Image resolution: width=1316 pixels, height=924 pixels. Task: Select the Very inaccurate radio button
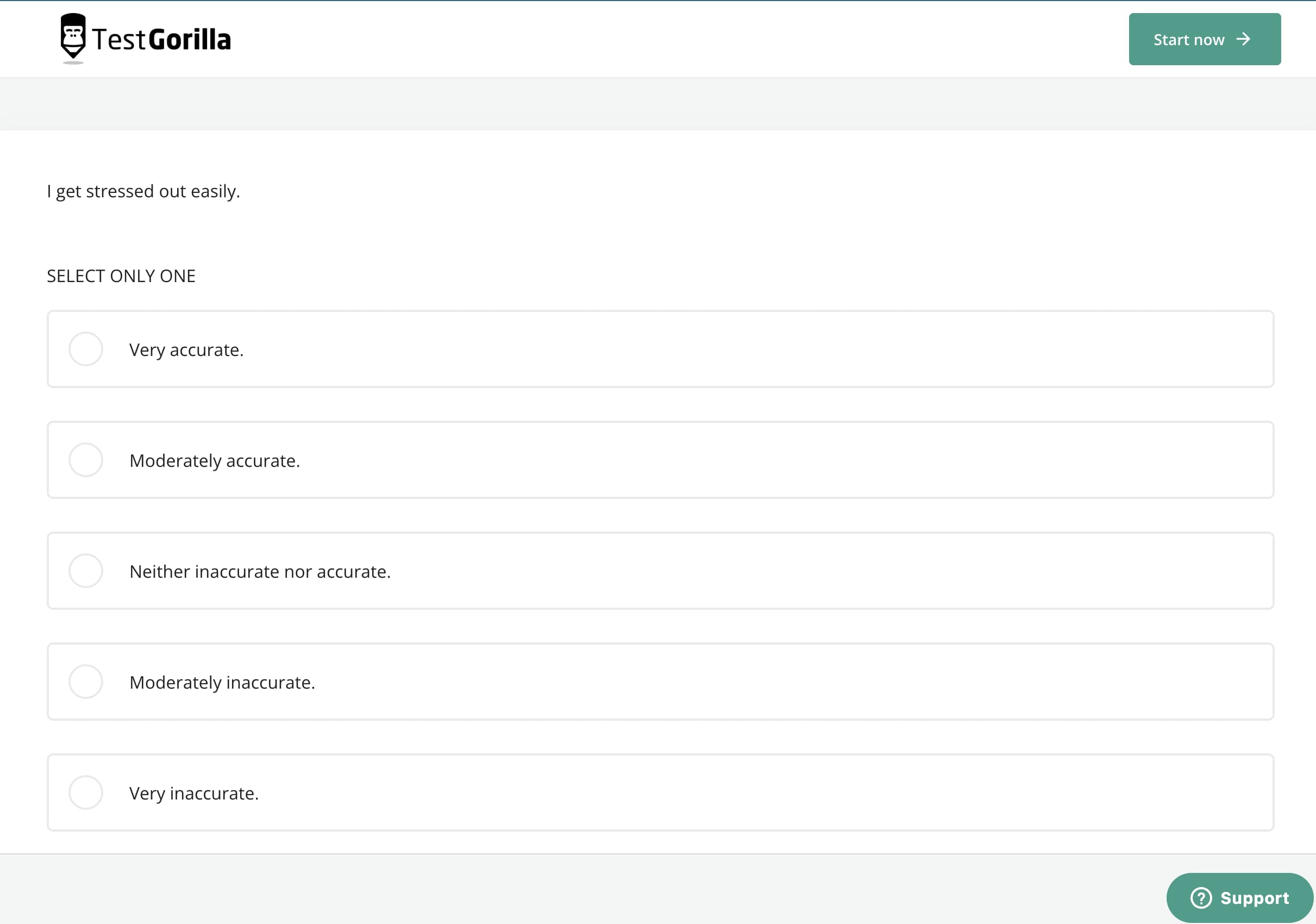(86, 792)
